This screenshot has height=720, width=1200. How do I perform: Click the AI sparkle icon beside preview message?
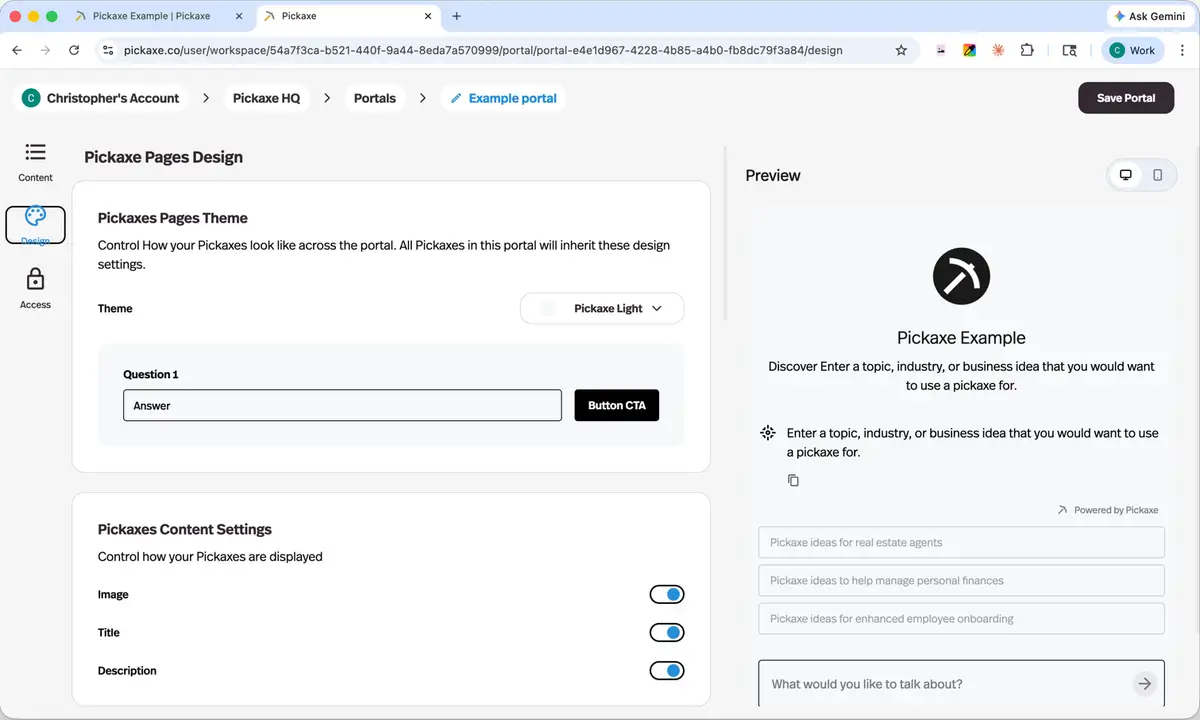pos(768,433)
